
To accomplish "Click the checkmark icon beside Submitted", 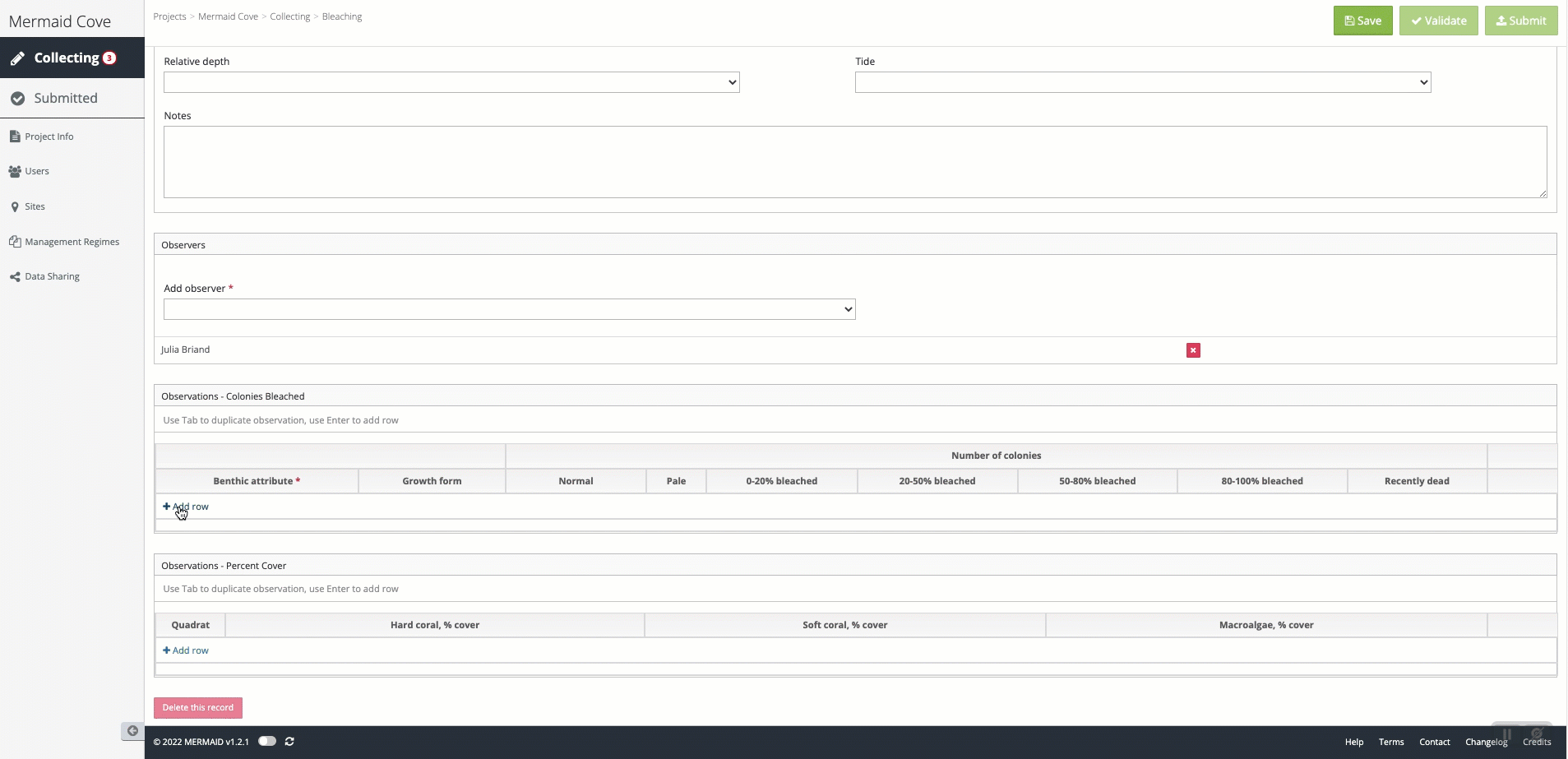I will (x=17, y=99).
